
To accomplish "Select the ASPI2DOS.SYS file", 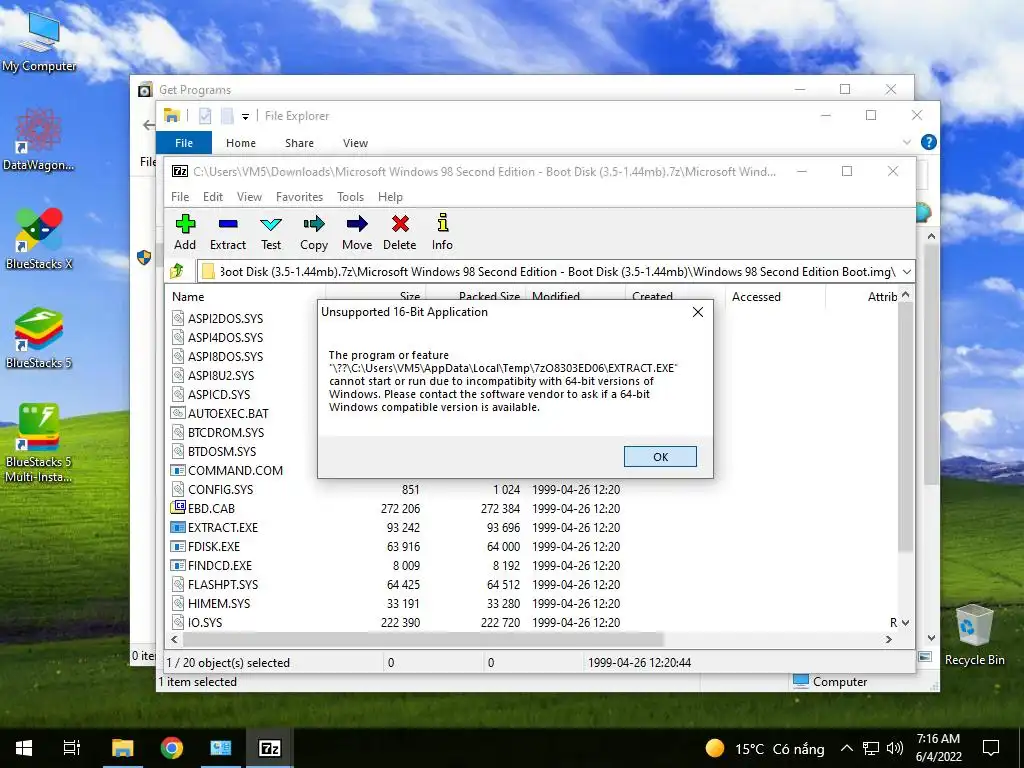I will [225, 319].
